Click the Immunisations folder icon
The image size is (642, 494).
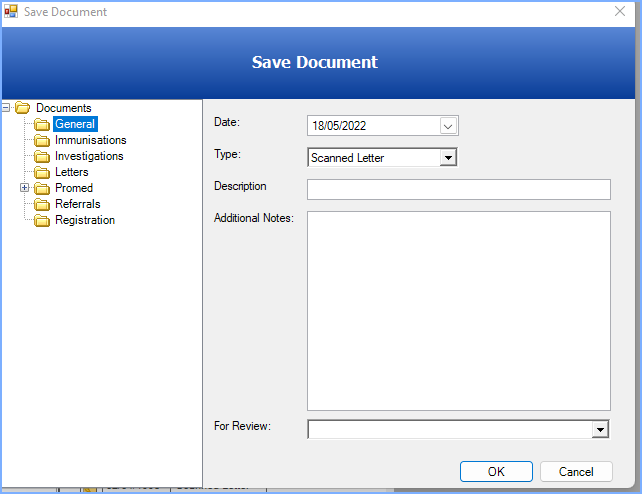tap(42, 140)
